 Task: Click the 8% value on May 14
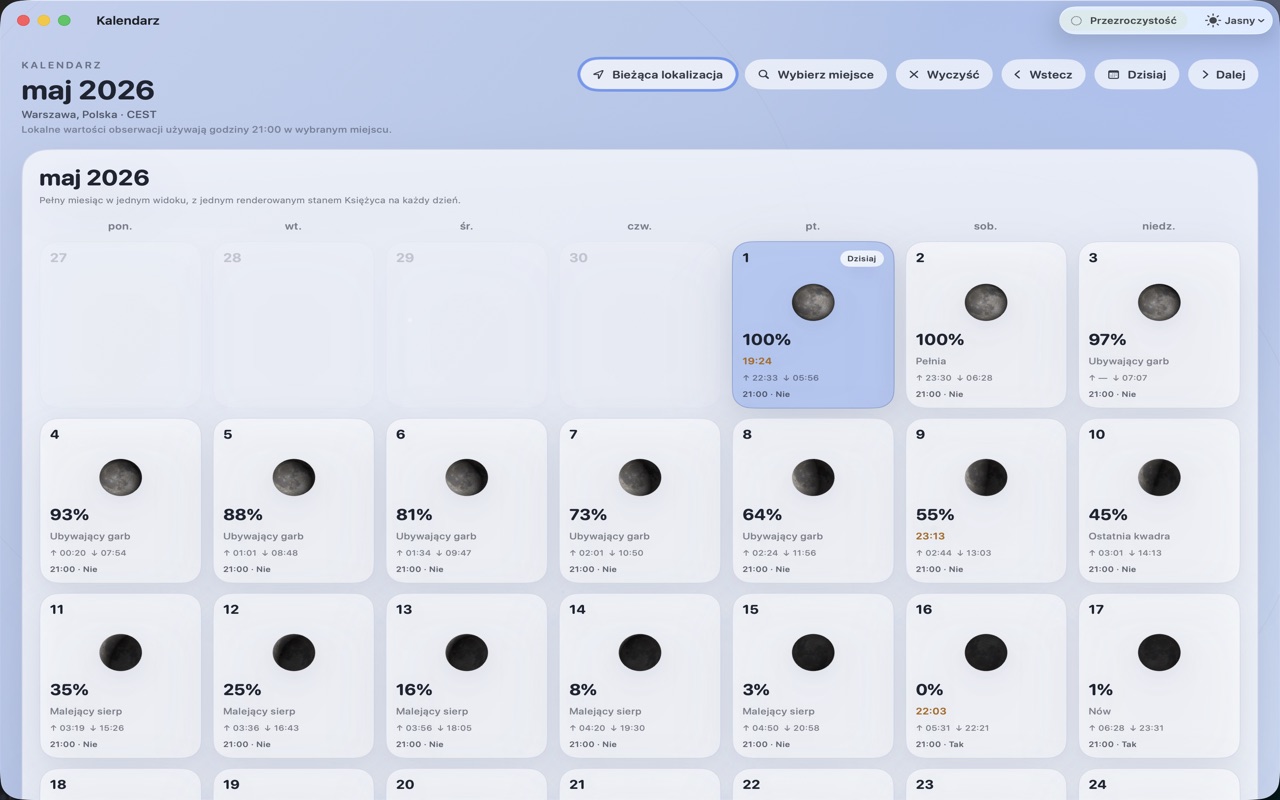pos(583,690)
